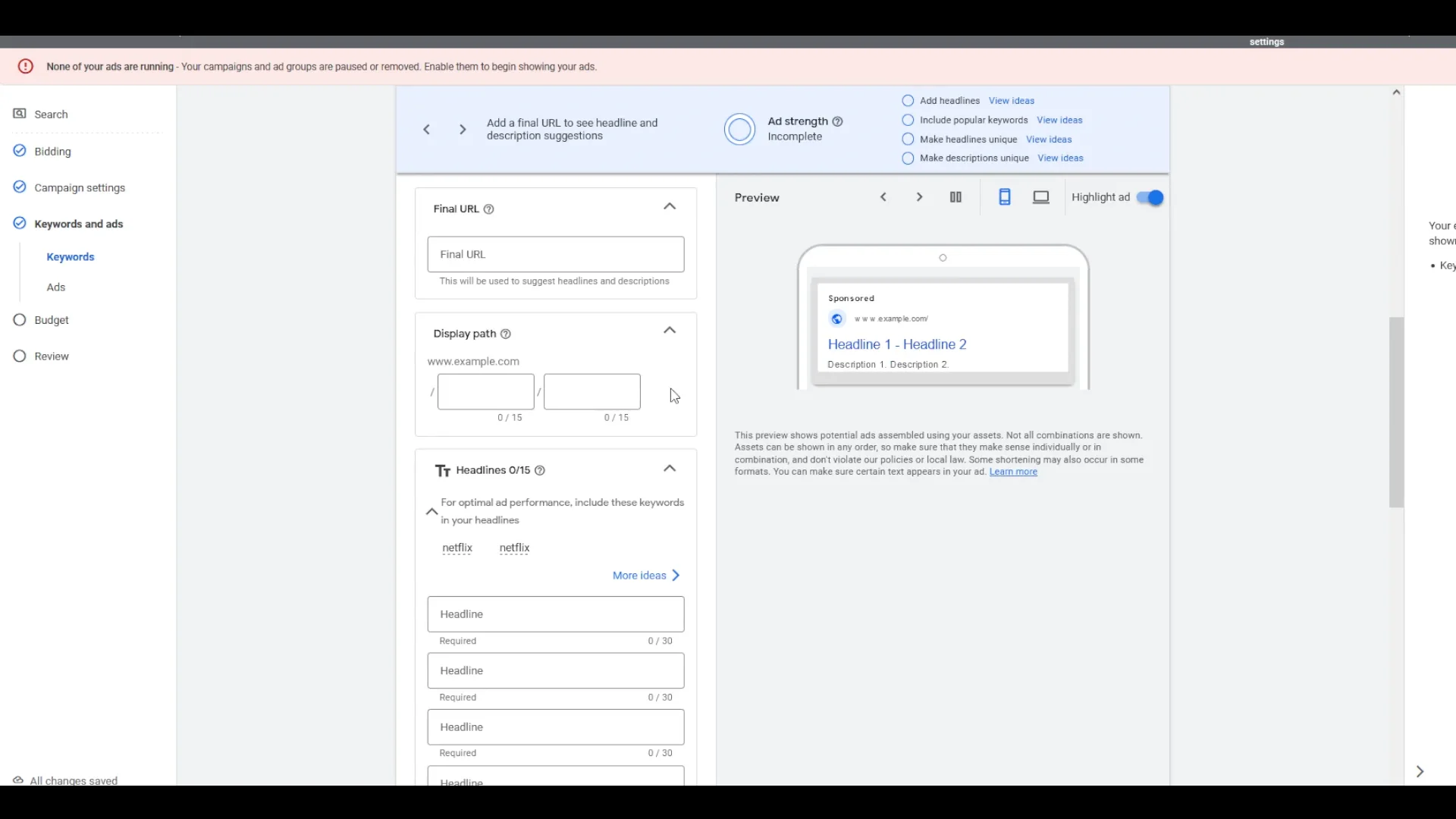Select the Include popular keywords circle

(x=908, y=120)
